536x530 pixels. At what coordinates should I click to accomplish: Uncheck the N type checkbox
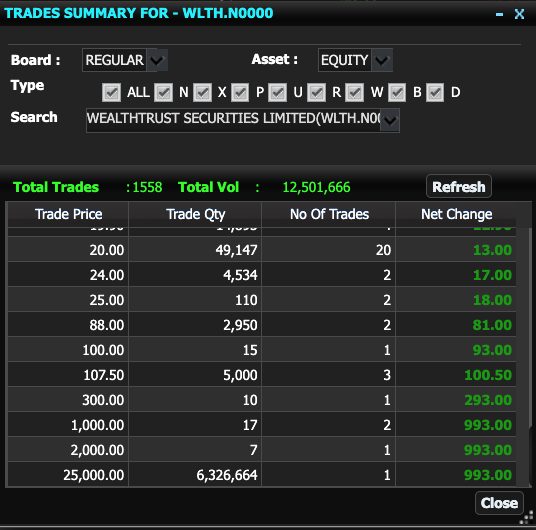pos(163,93)
